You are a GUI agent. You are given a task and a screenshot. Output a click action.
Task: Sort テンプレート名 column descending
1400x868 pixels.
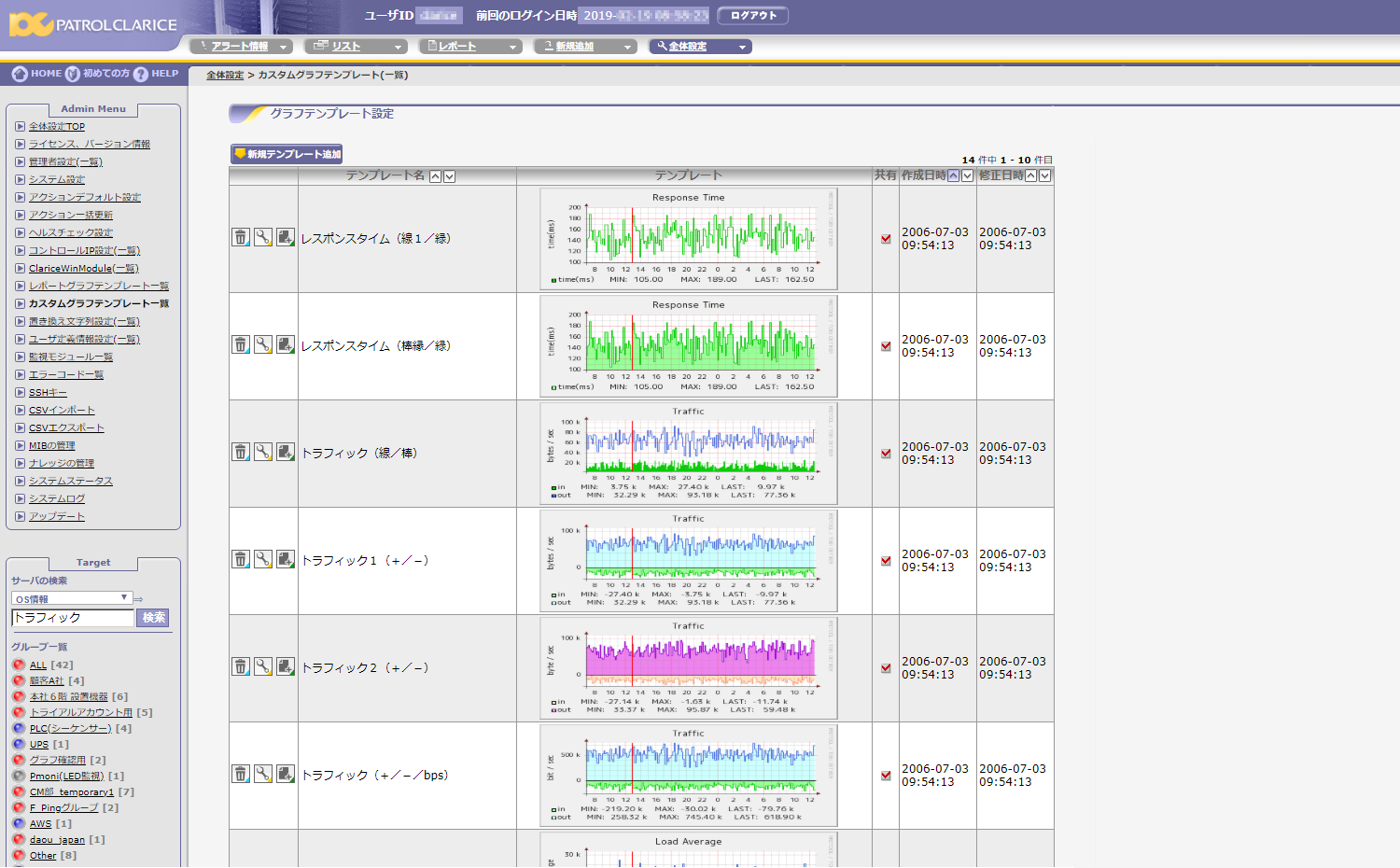pyautogui.click(x=449, y=176)
